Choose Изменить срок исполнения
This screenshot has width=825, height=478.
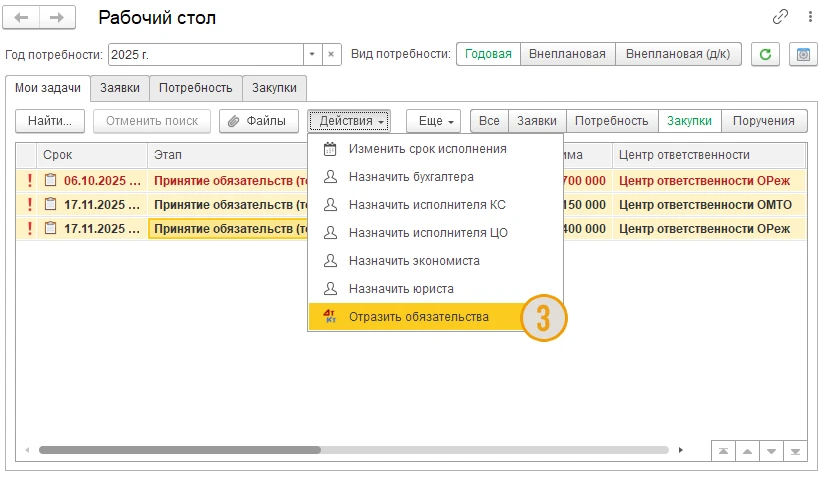coord(435,149)
